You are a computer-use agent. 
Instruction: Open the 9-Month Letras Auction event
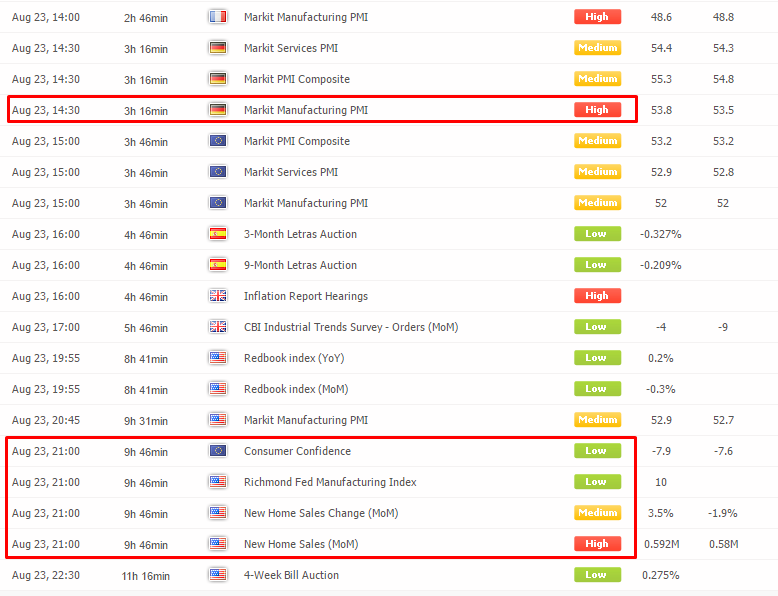coord(300,265)
